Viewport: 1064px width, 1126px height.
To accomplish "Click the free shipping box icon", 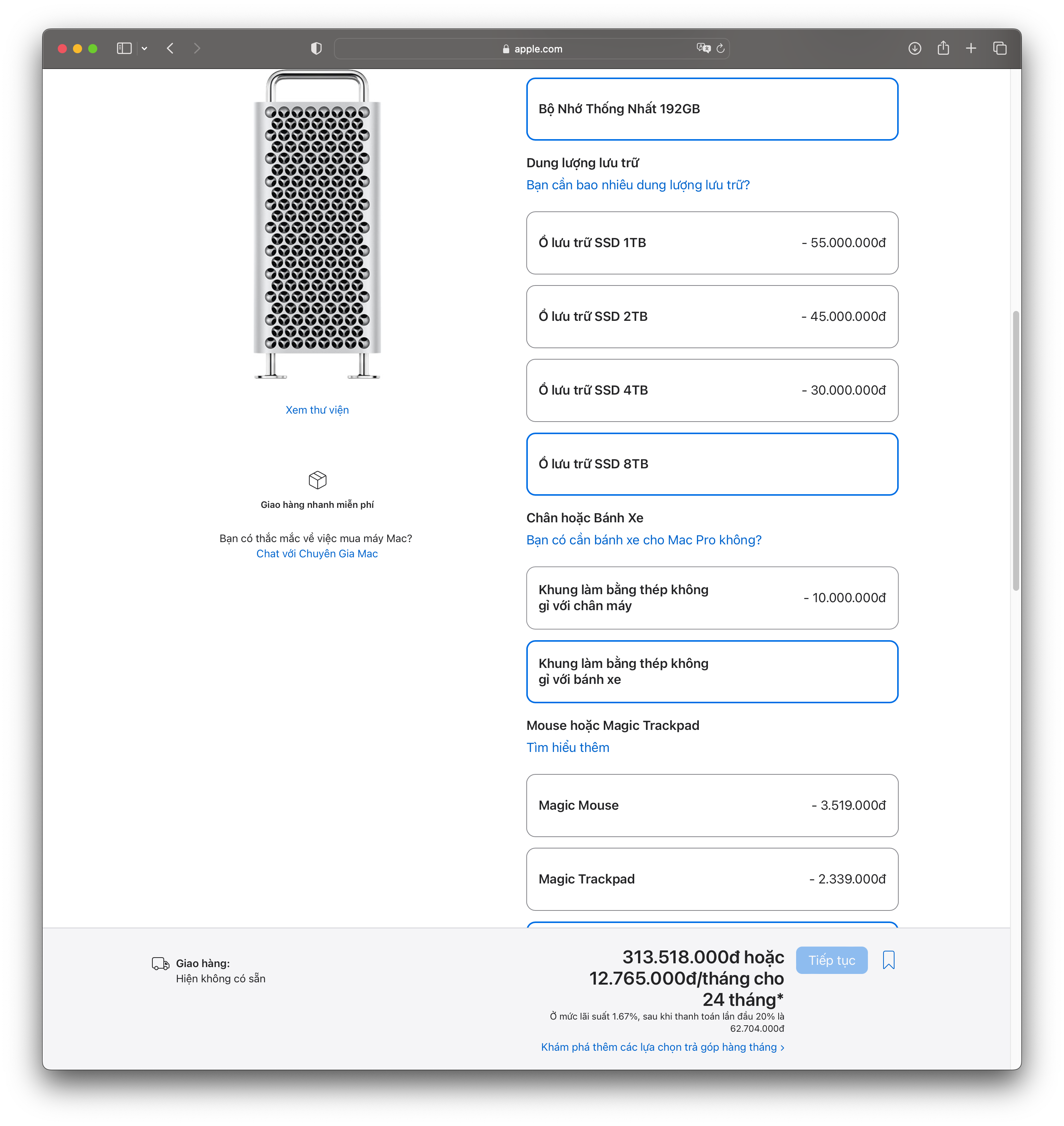I will click(x=318, y=480).
